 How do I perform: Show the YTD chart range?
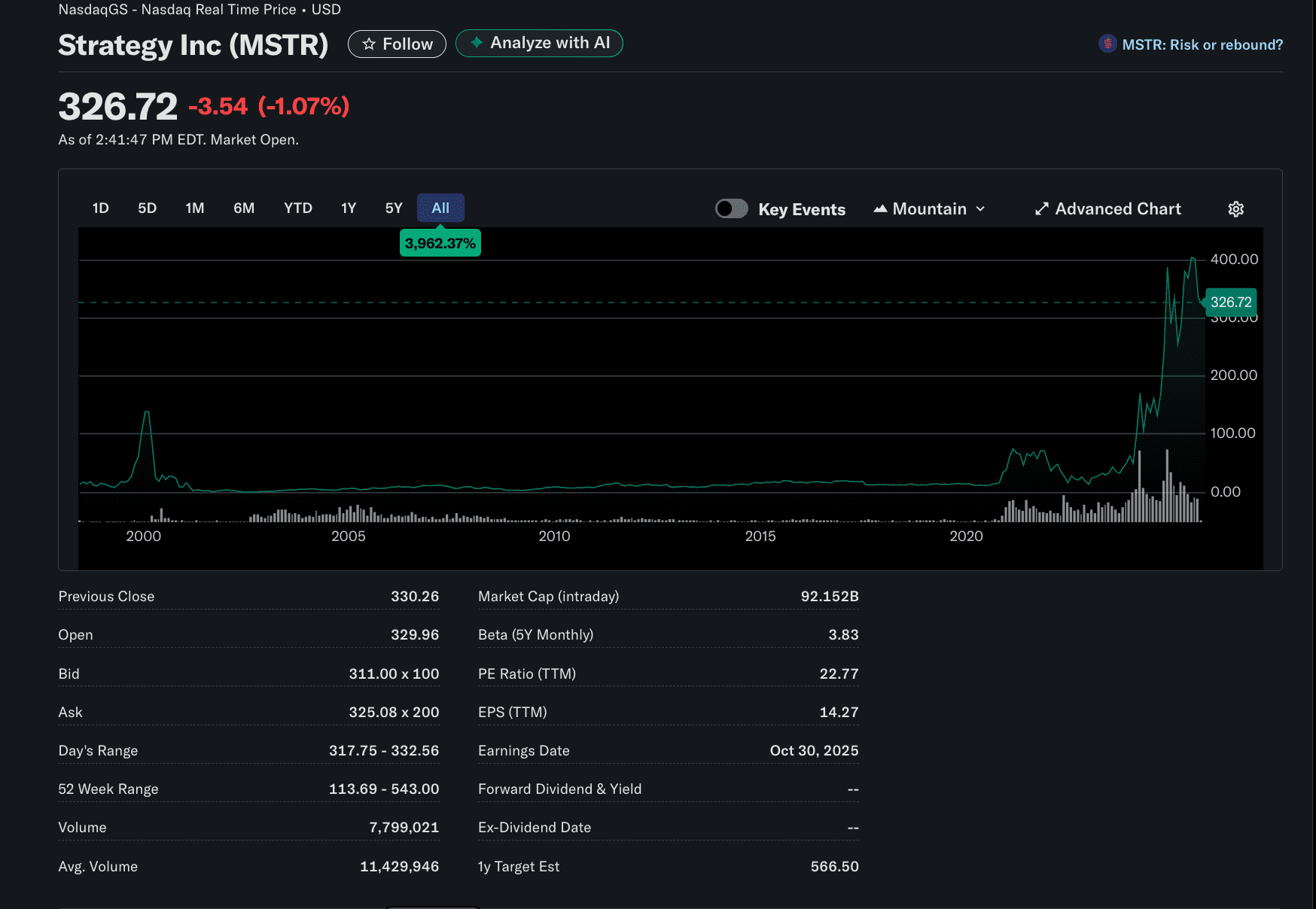[298, 208]
